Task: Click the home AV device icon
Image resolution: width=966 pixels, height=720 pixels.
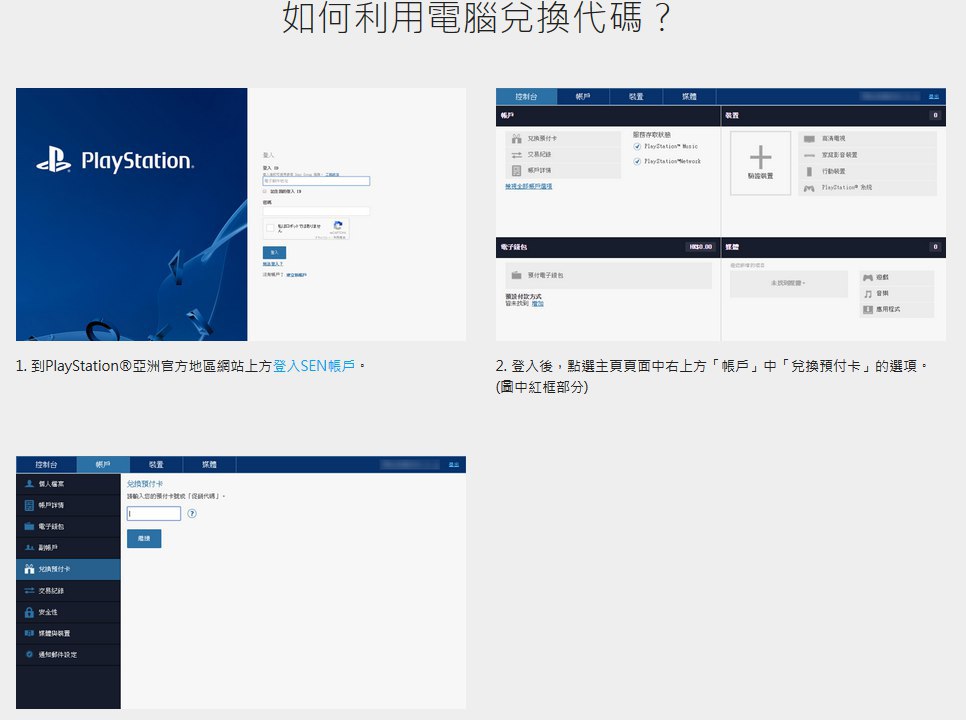Action: point(809,155)
